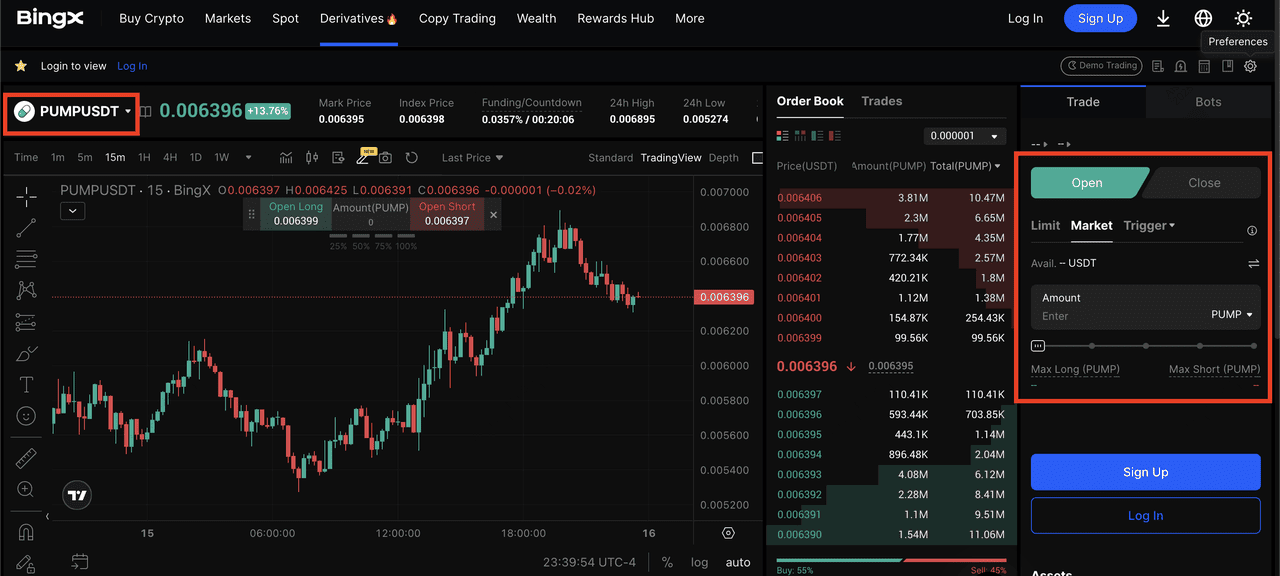Viewport: 1280px width, 576px height.
Task: Click the Log In header link
Action: (x=1025, y=18)
